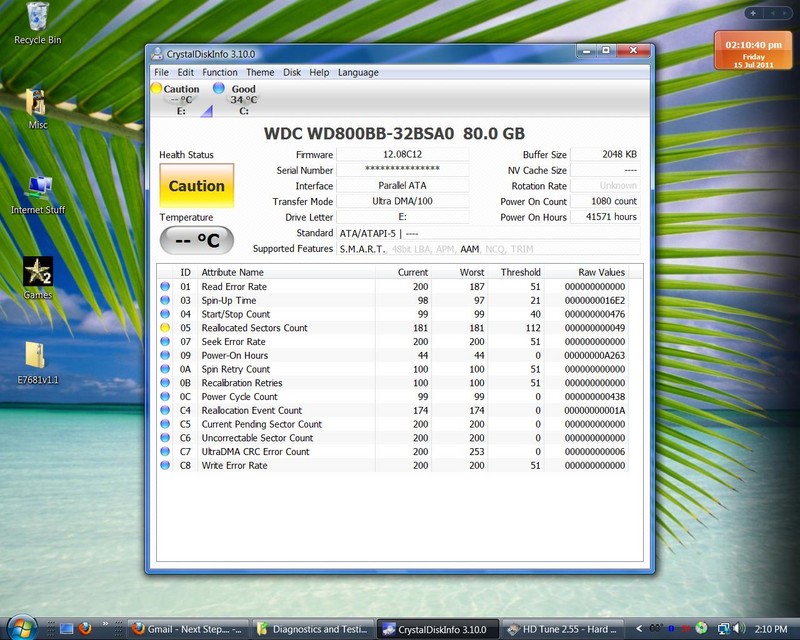Click the WDC WD800BB-32BSA0 80.0 GB title
Image resolution: width=800 pixels, height=640 pixels.
(394, 134)
